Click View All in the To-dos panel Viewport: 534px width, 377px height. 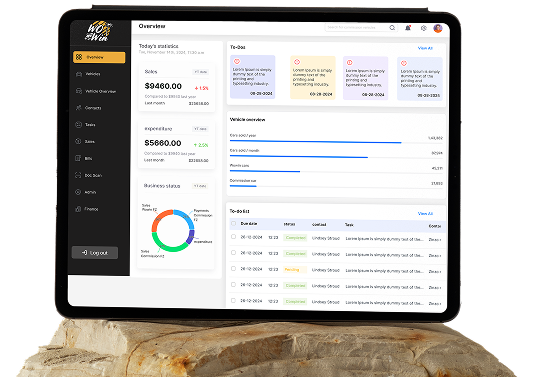tap(425, 48)
